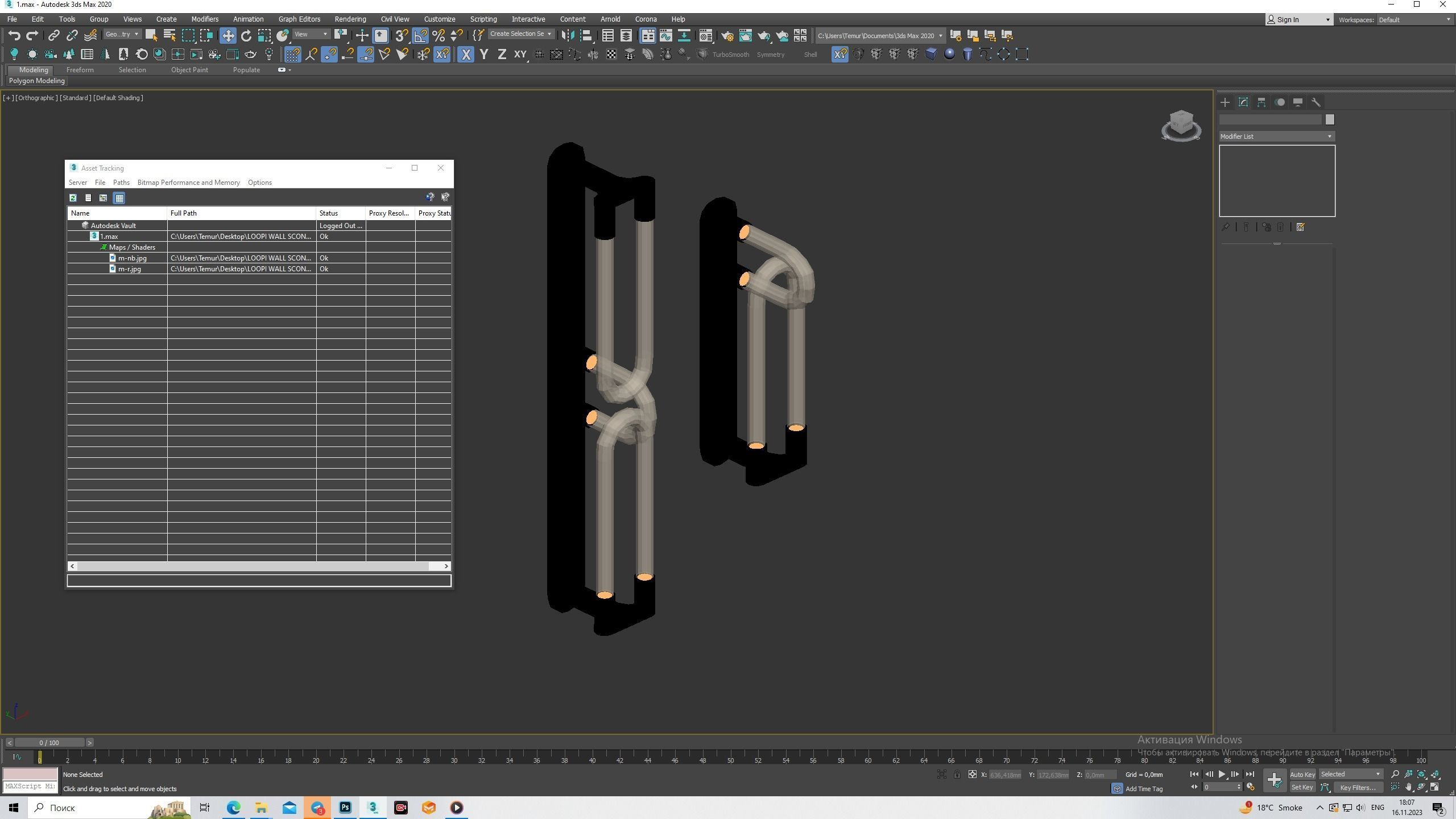Open the Sign In dropdown
This screenshot has height=819, width=1456.
pos(1299,20)
